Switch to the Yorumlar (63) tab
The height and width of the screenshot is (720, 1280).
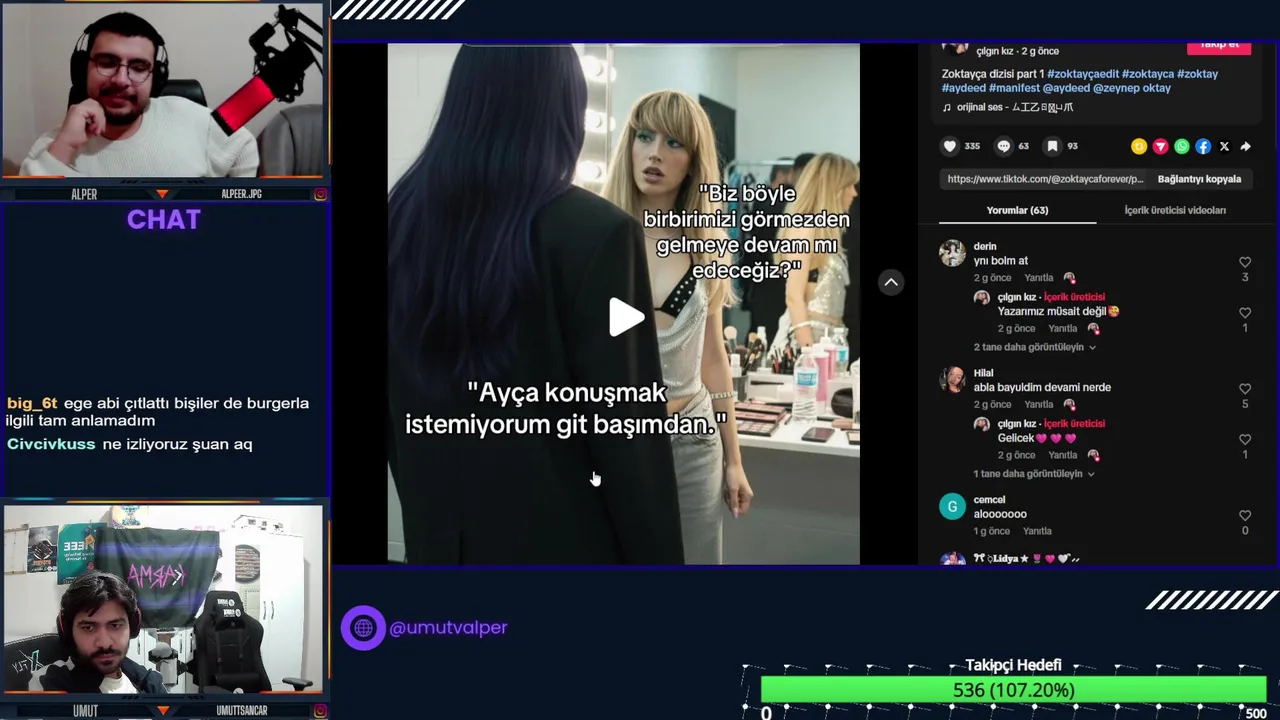1017,210
